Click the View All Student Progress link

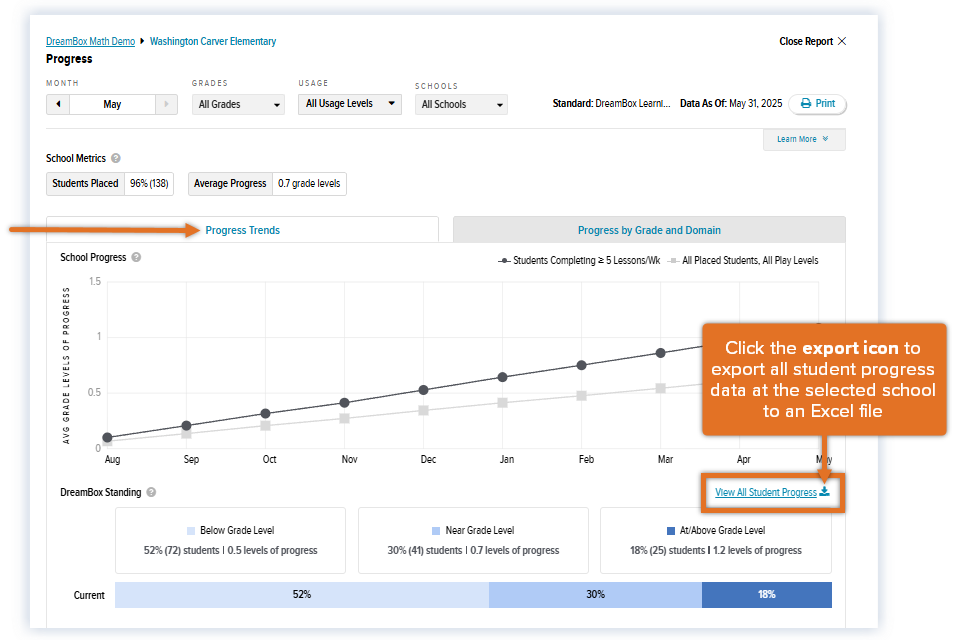(765, 492)
